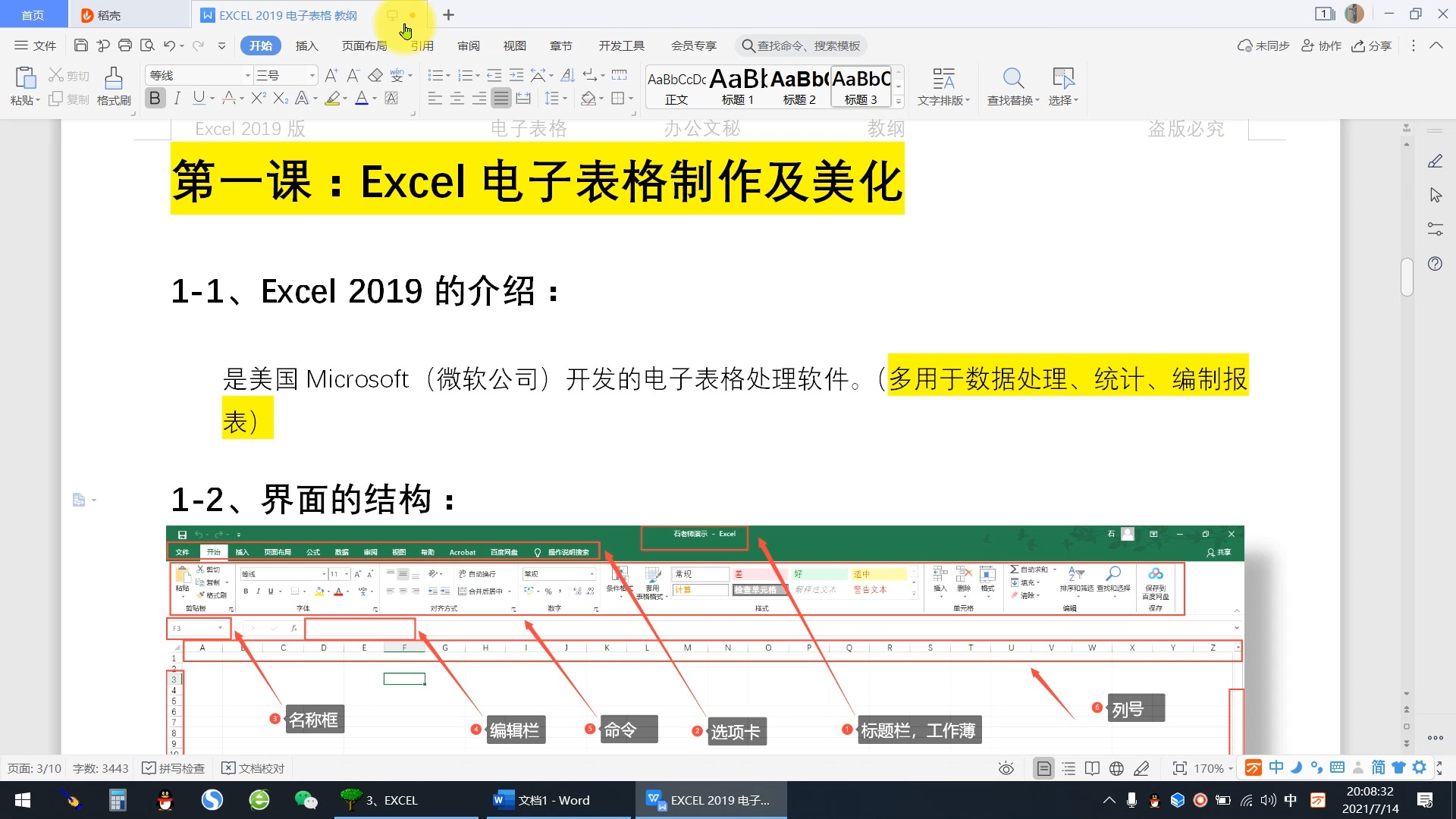Open bullet list style dropdown arrow

448,76
